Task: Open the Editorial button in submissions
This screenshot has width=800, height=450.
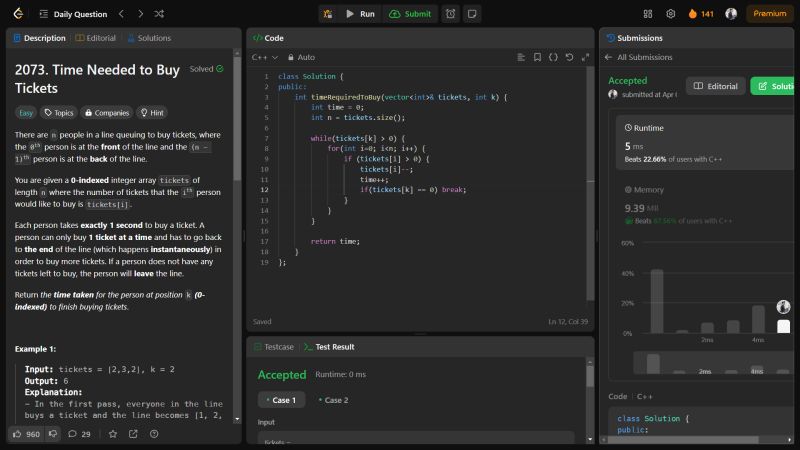Action: [715, 86]
